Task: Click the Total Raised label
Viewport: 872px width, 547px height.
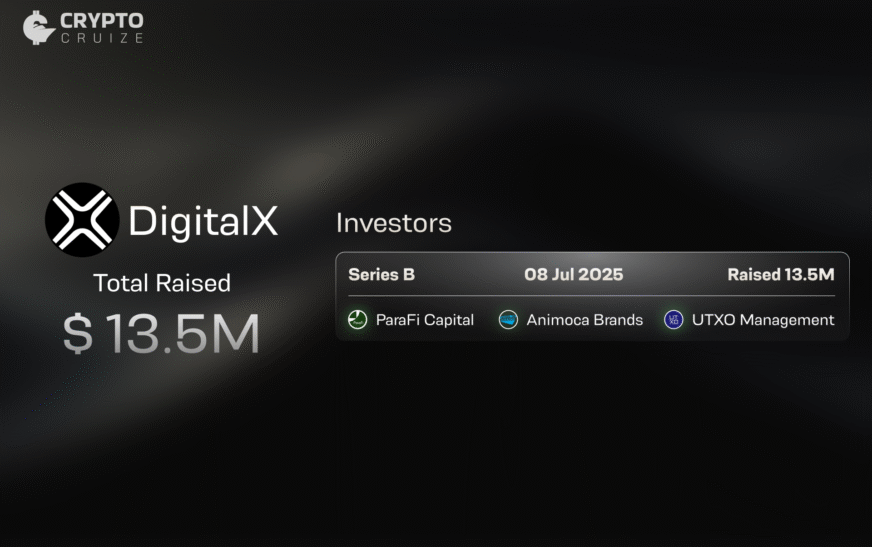Action: pyautogui.click(x=162, y=283)
